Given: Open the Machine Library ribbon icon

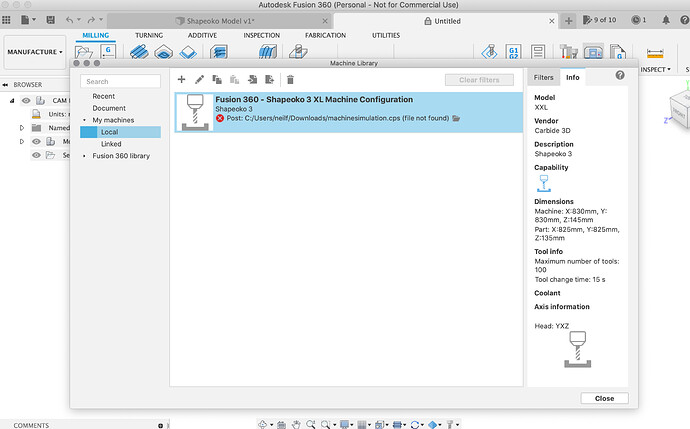Looking at the screenshot, I should pos(593,52).
